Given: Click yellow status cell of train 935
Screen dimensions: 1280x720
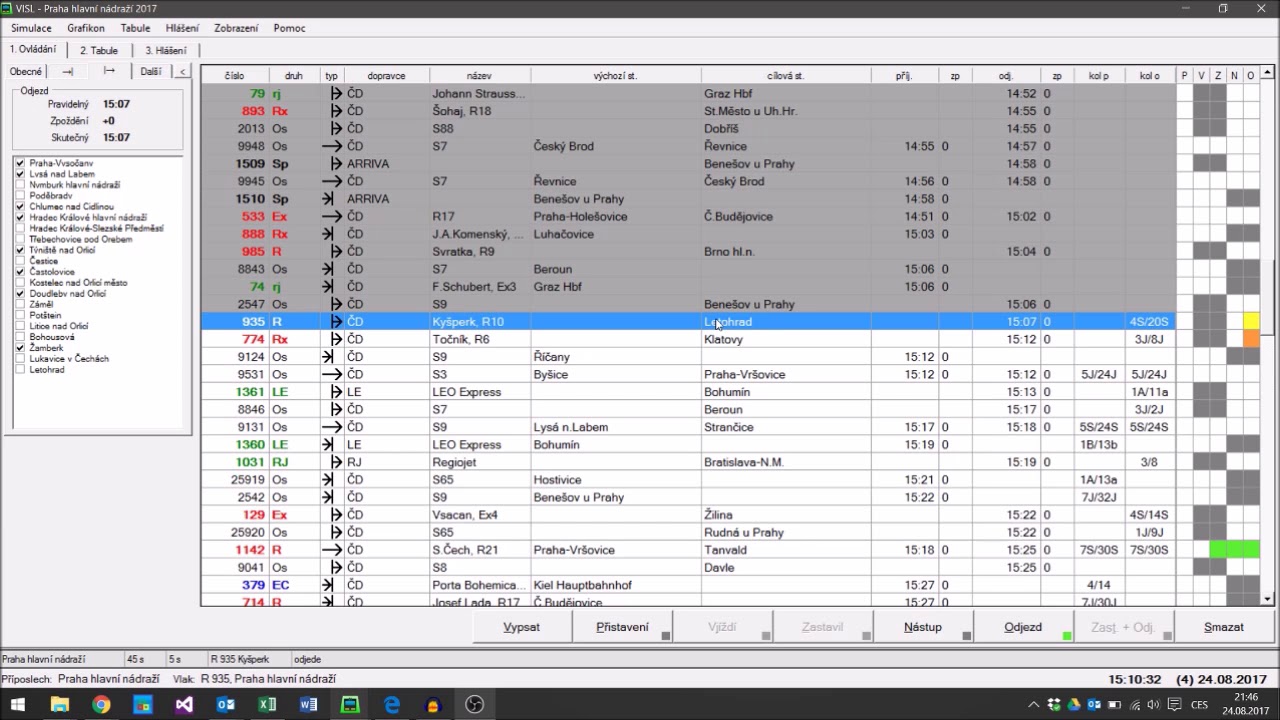Looking at the screenshot, I should coord(1251,322).
